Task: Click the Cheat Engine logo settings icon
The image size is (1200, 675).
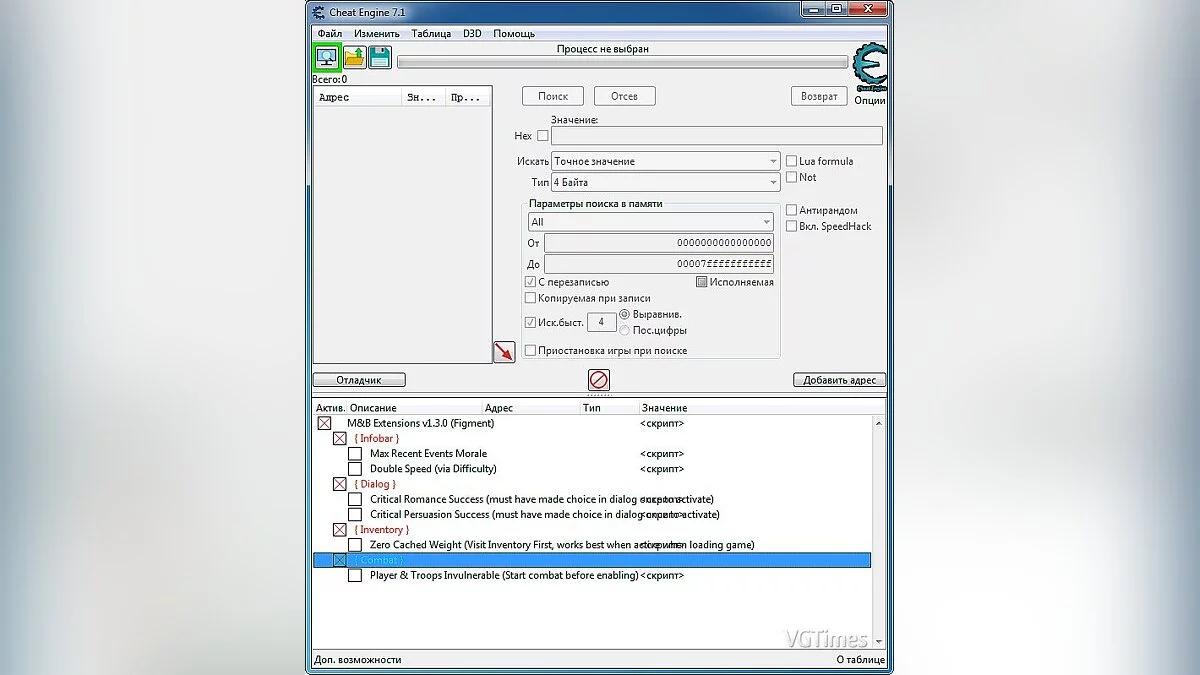Action: (x=869, y=68)
